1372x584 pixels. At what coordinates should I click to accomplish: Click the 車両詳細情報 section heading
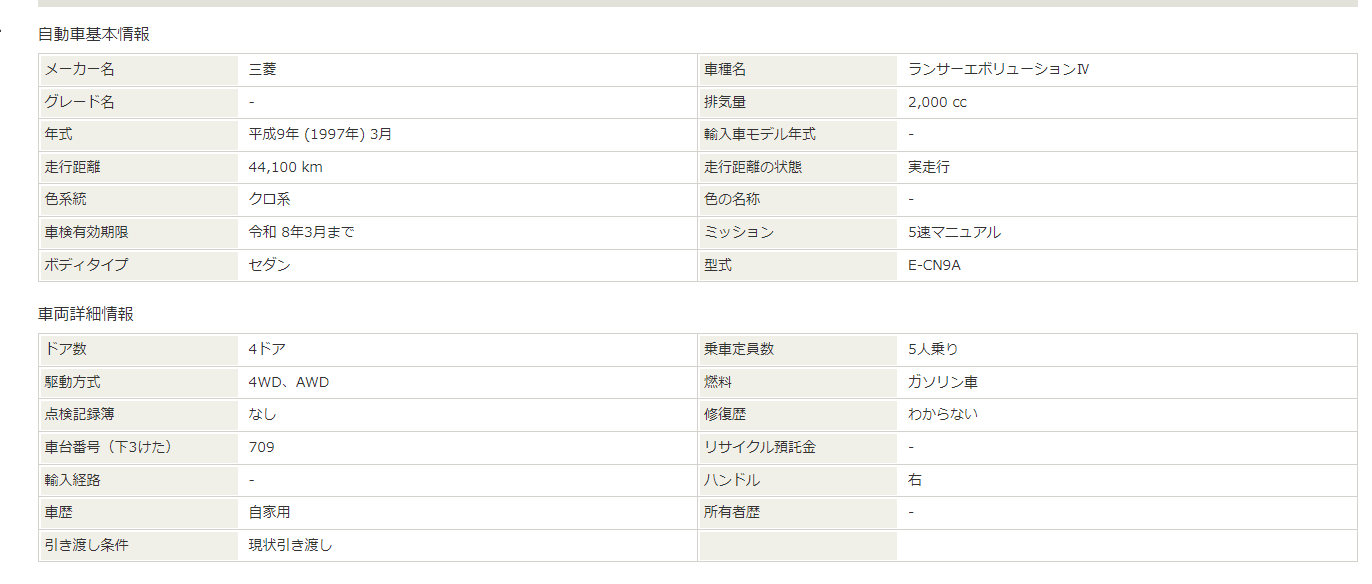click(x=86, y=314)
